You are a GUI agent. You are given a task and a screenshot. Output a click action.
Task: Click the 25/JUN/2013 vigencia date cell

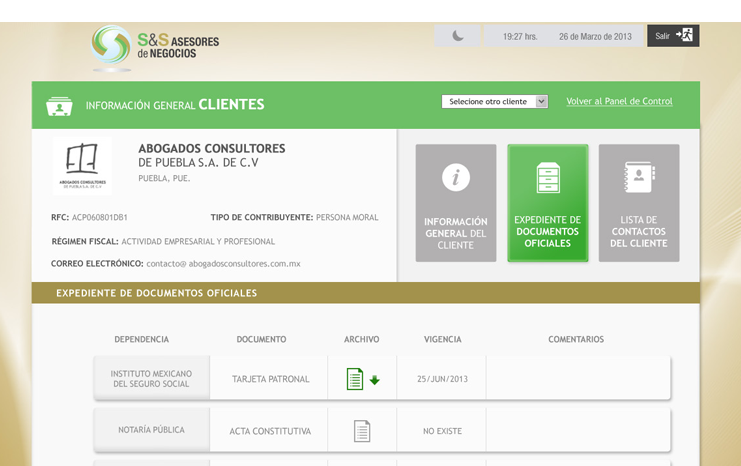pyautogui.click(x=442, y=379)
